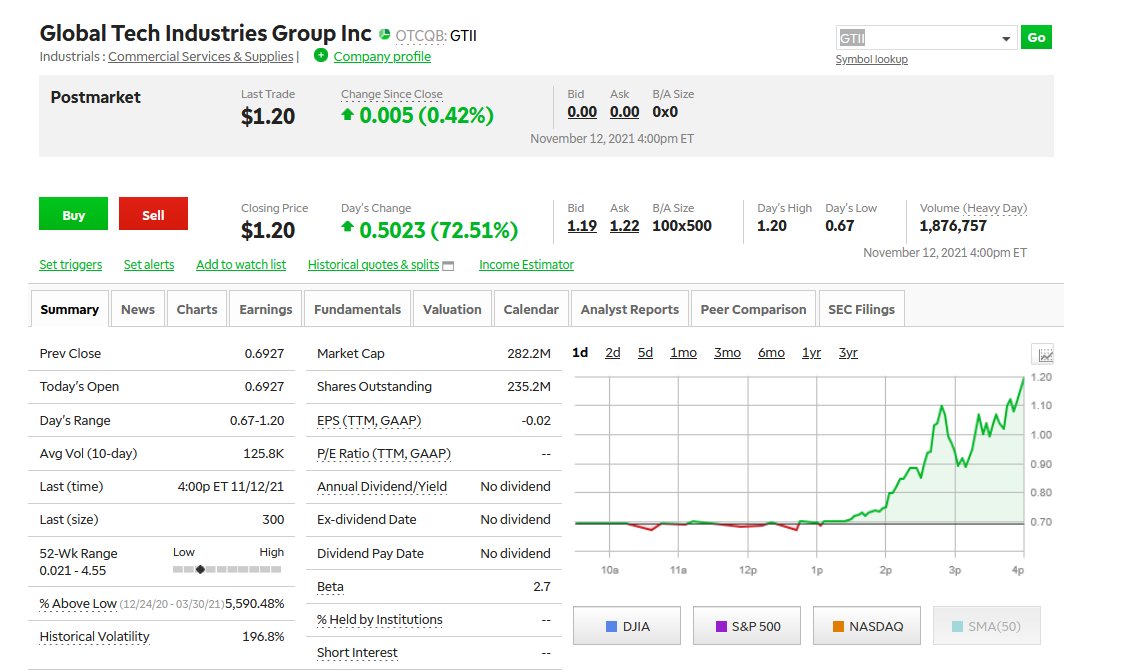
Task: Click the purple S&P 500 color square
Action: [721, 626]
